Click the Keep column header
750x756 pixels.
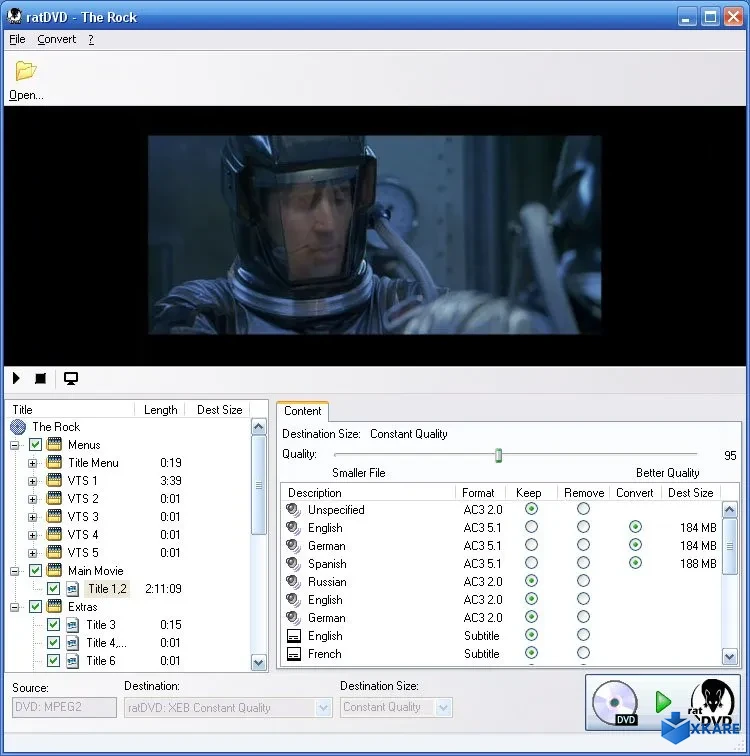point(531,492)
